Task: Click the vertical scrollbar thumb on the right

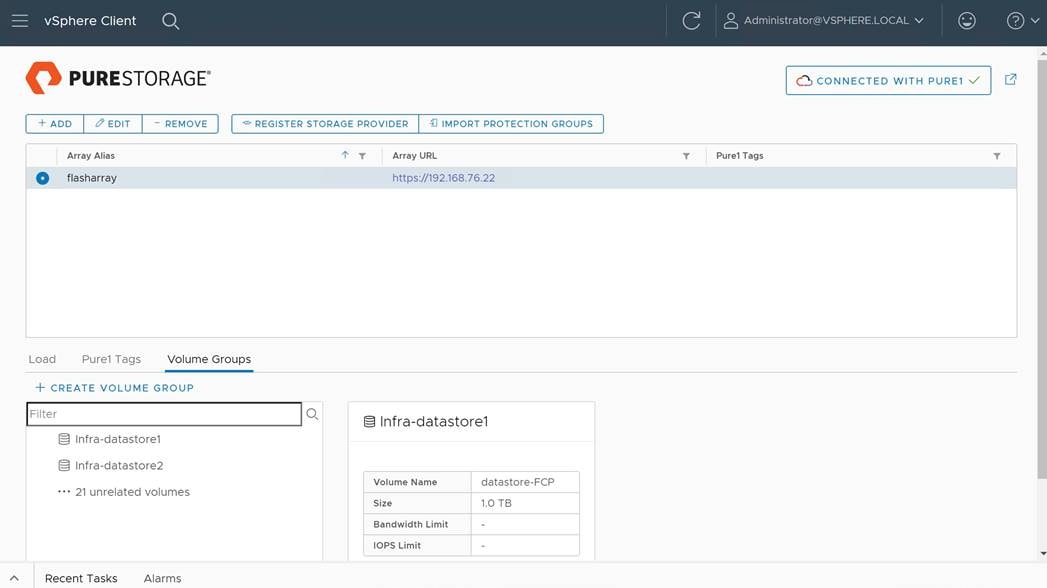Action: click(x=1042, y=267)
